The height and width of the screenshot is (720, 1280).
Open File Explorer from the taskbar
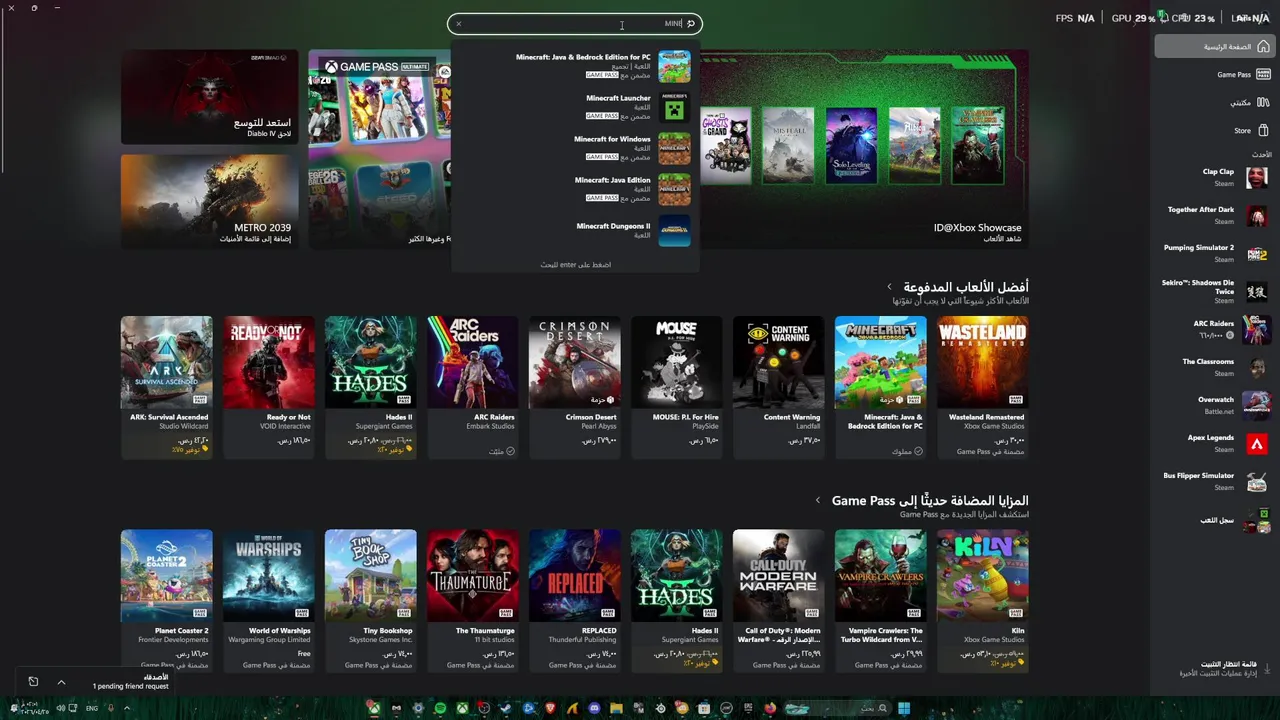click(x=616, y=709)
